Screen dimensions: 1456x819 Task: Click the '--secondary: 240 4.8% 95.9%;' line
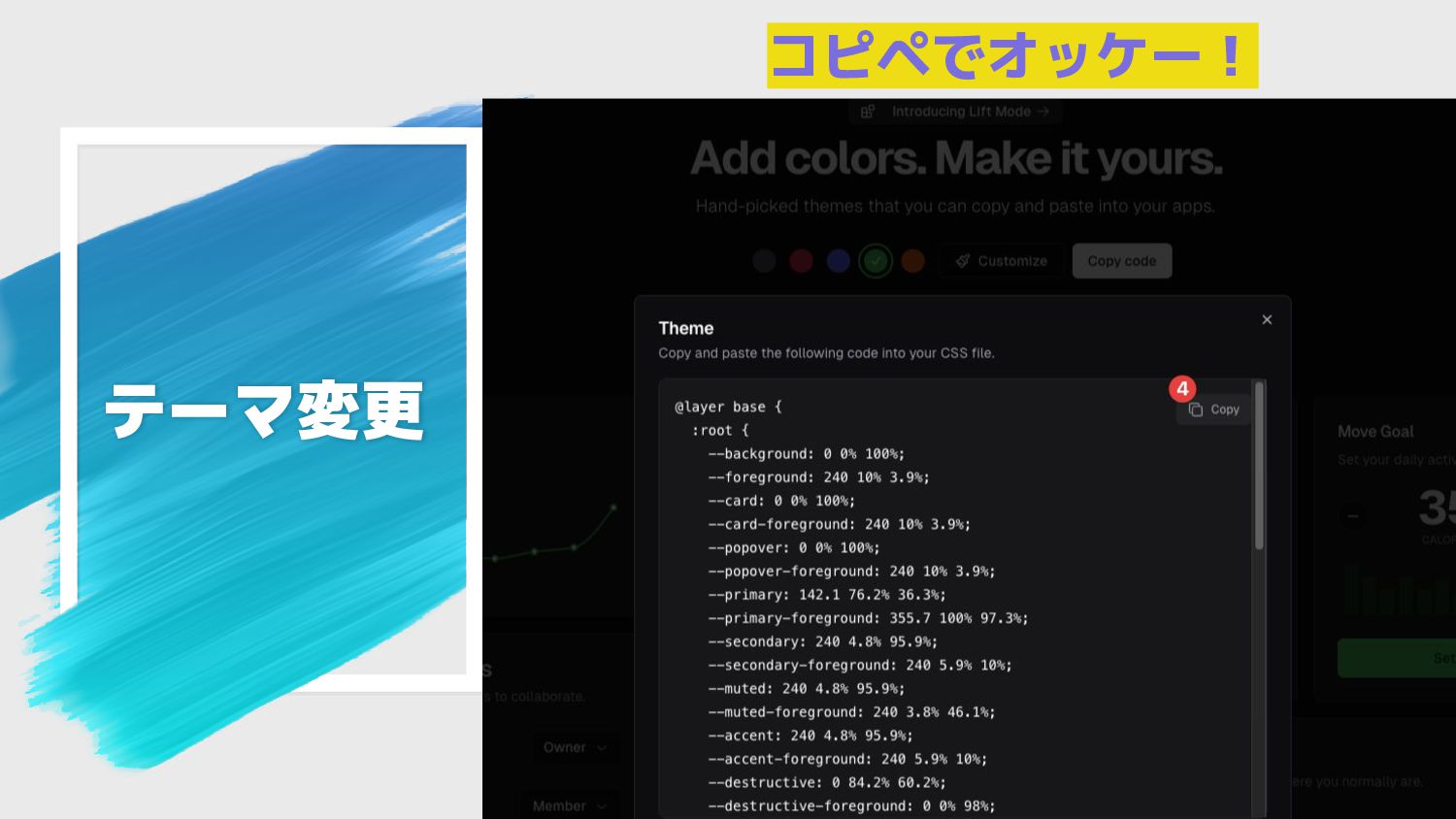(x=822, y=641)
